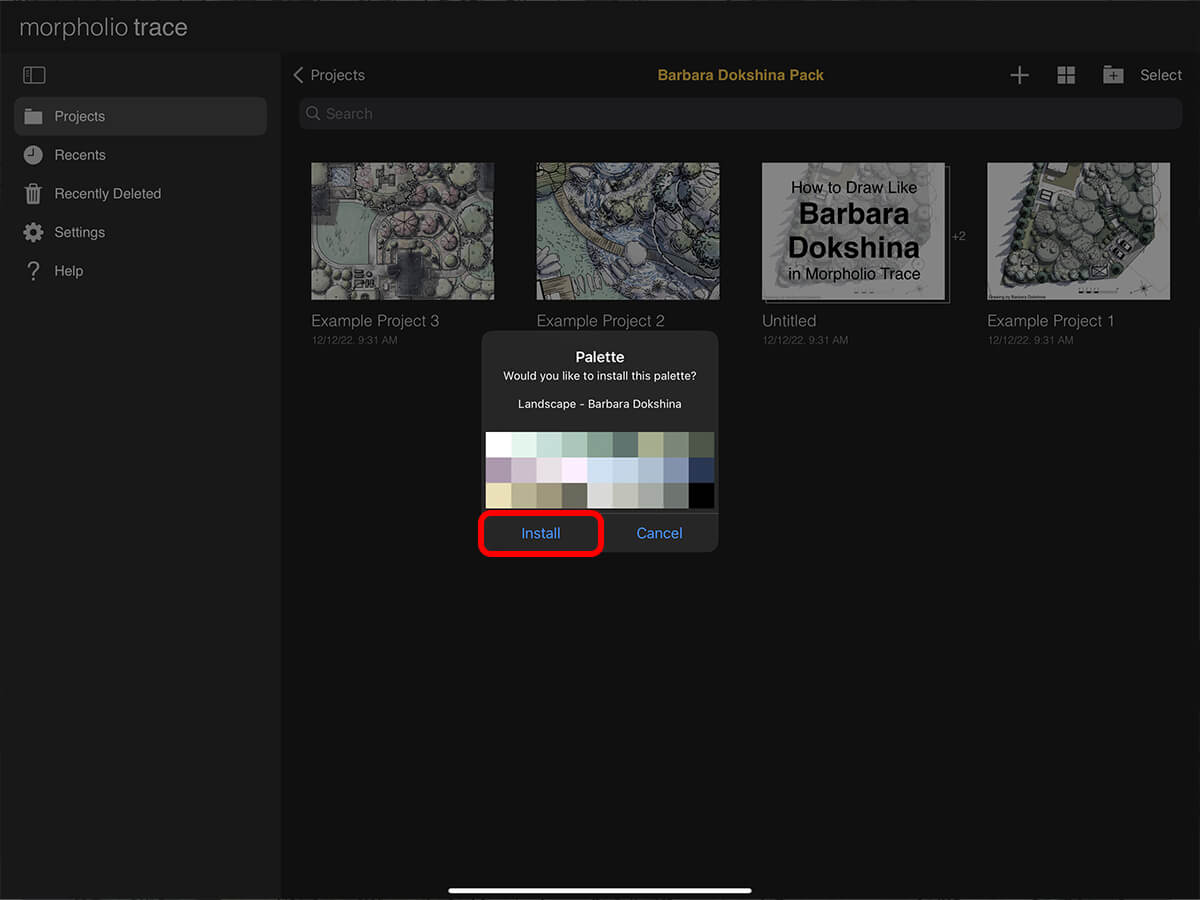The width and height of the screenshot is (1200, 900).
Task: Toggle the sidebar panel icon
Action: click(34, 74)
